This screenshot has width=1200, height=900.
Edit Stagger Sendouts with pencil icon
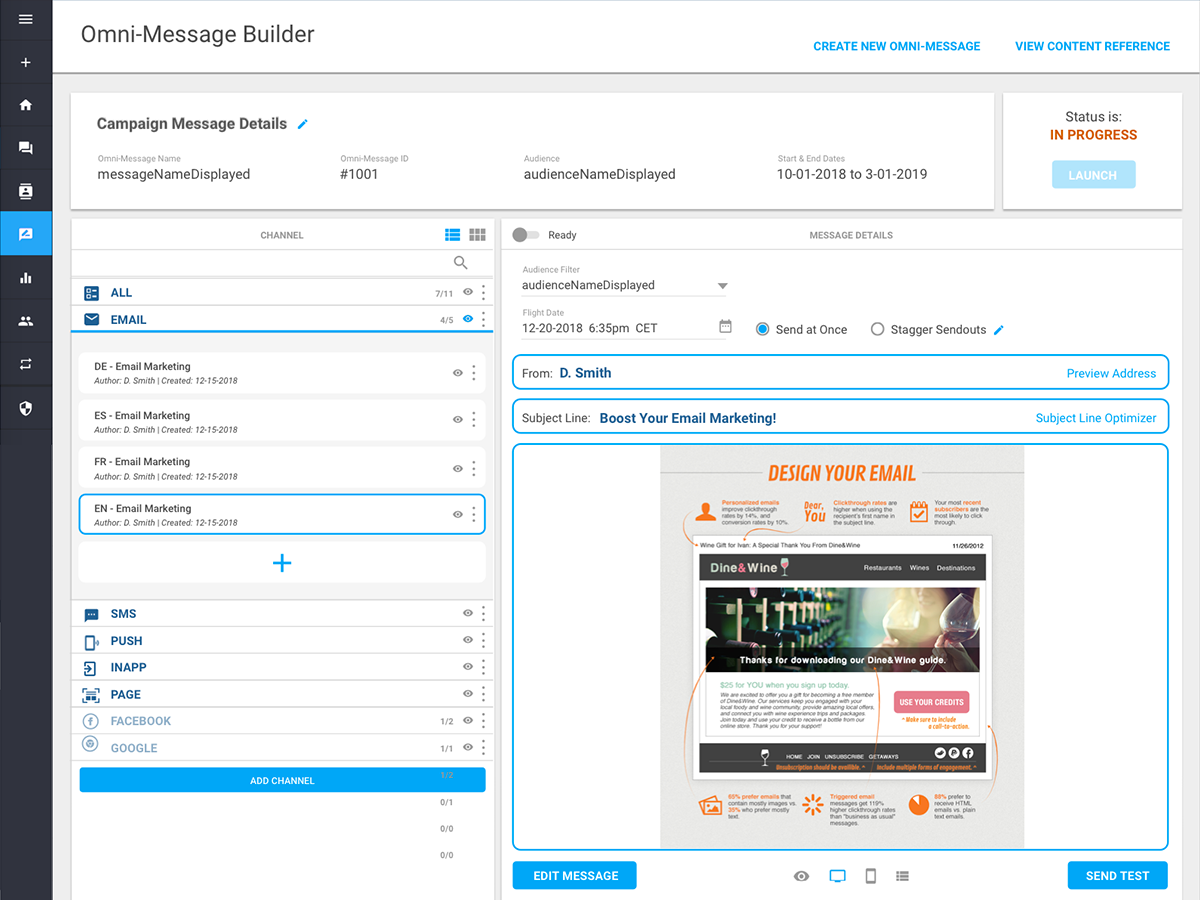(x=998, y=329)
